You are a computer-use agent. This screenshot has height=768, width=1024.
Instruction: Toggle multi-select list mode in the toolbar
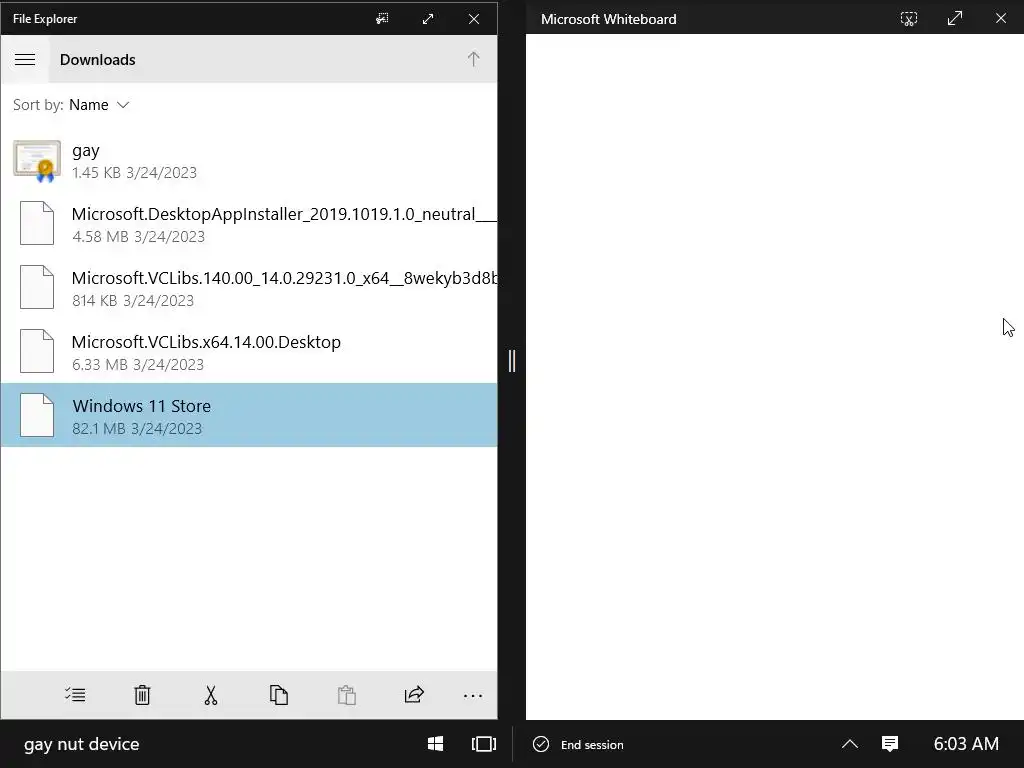(75, 695)
